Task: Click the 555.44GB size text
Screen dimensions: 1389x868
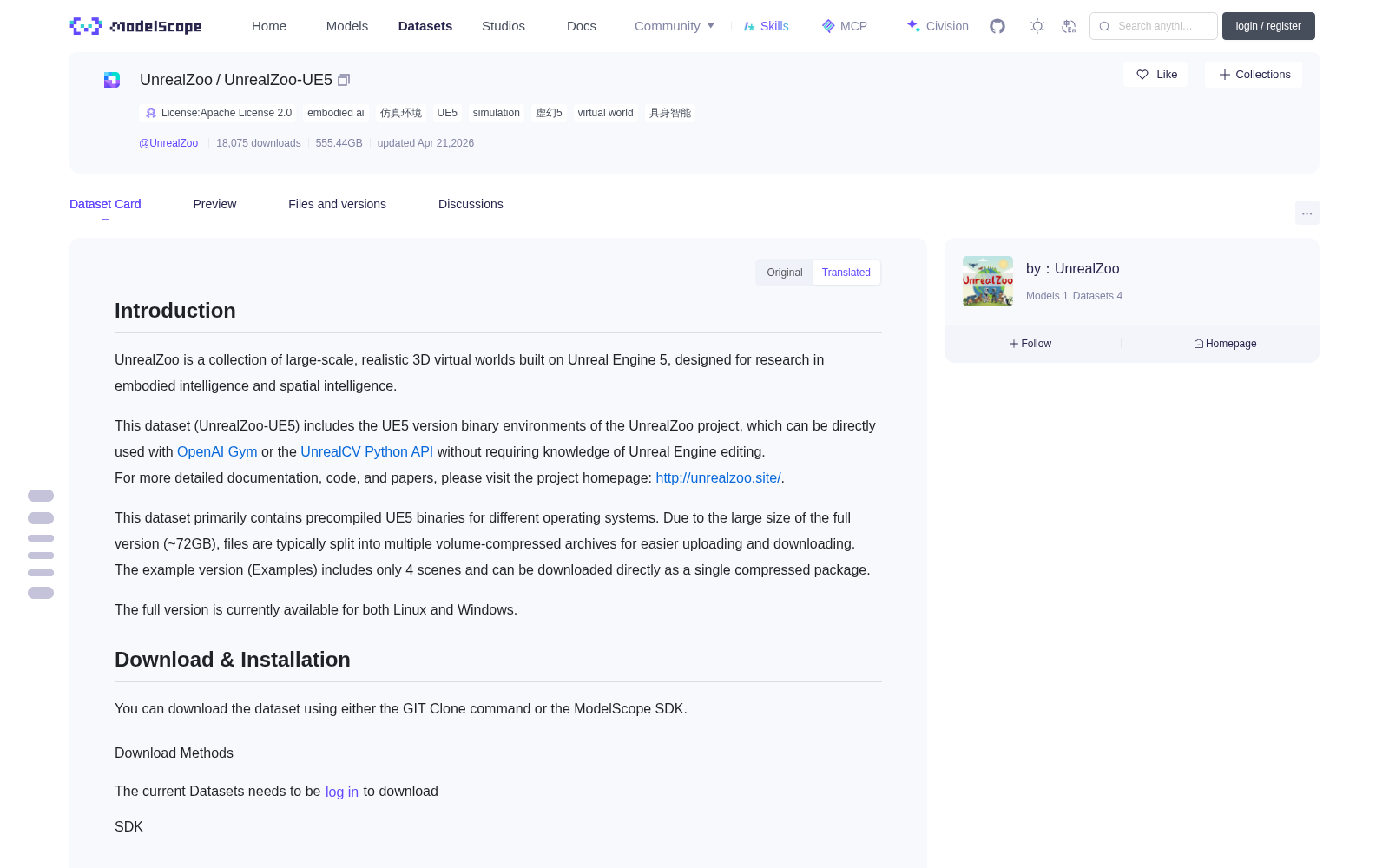Action: (x=339, y=143)
